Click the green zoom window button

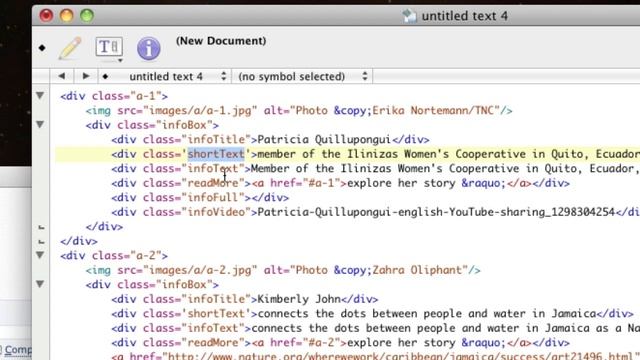[87, 16]
